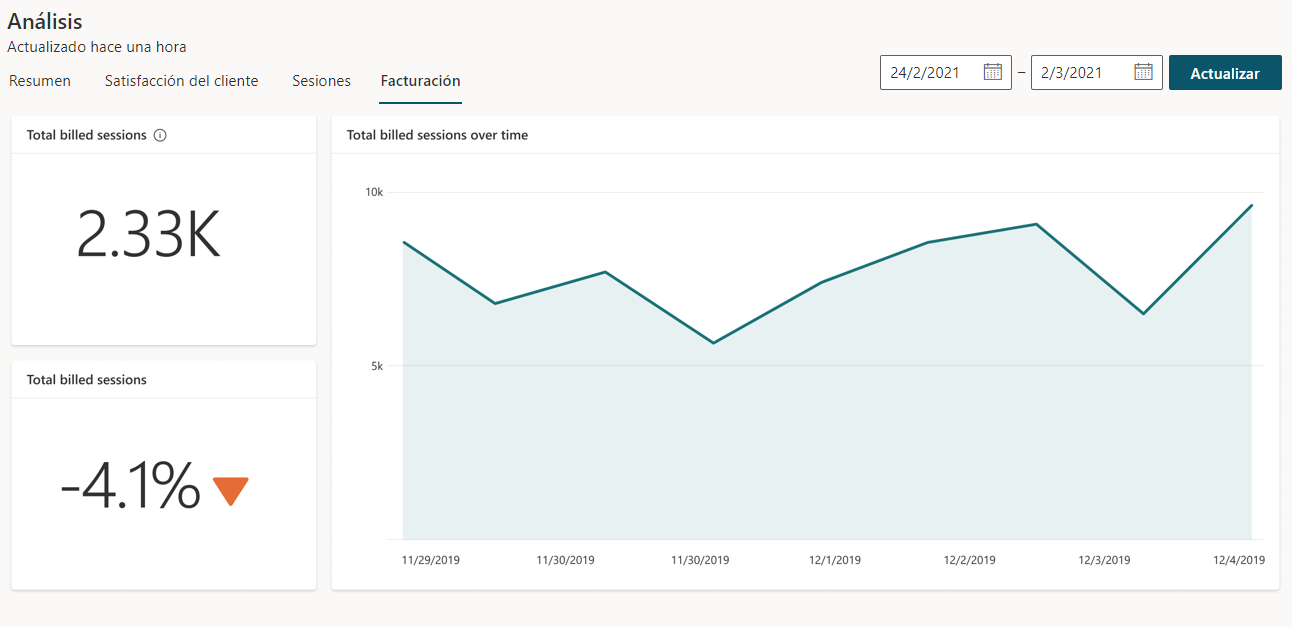Click the orange downward trend triangle
Viewport: 1292px width, 627px height.
point(230,491)
